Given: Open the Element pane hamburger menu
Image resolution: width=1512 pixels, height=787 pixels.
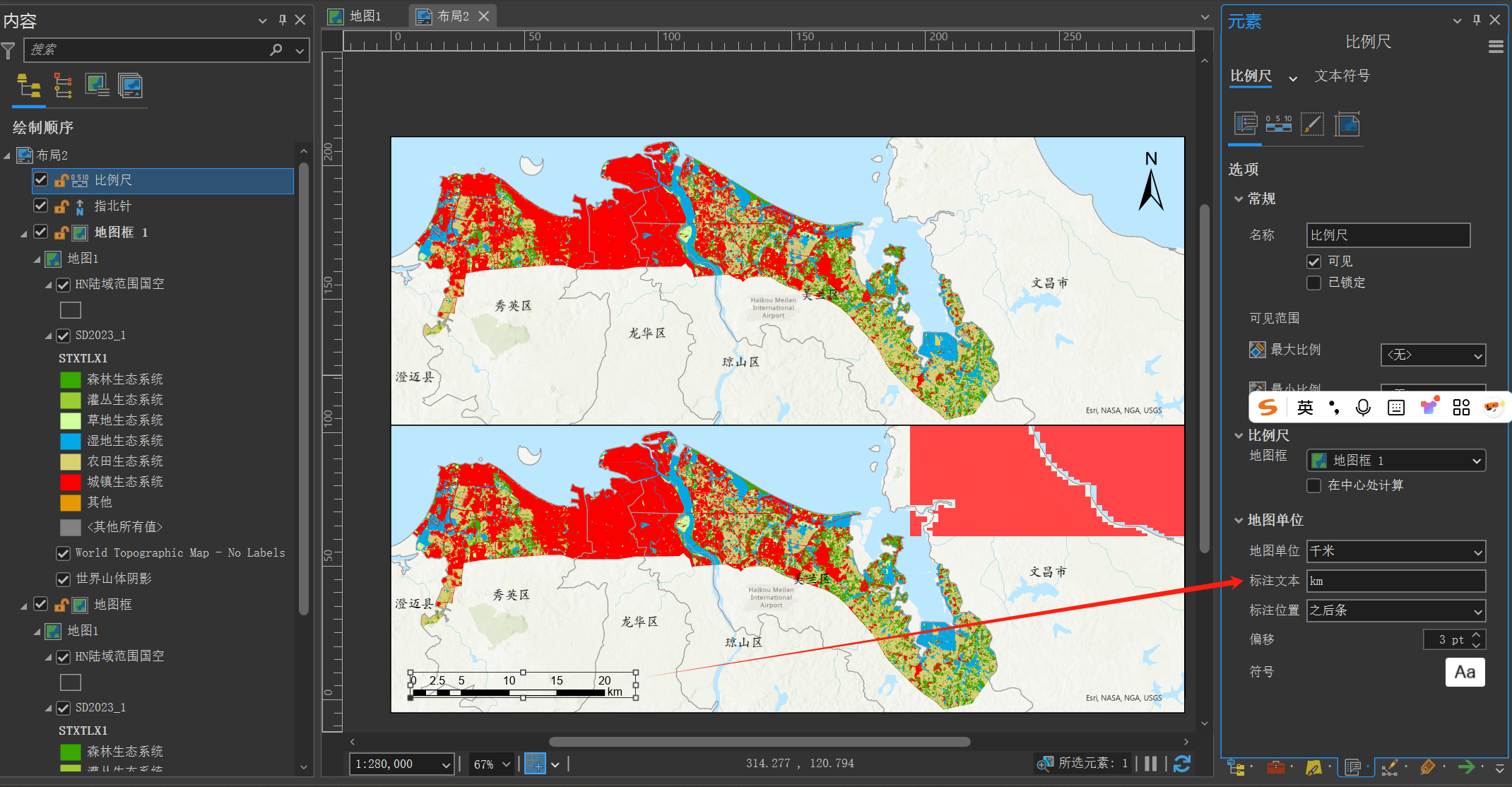Looking at the screenshot, I should [x=1495, y=47].
